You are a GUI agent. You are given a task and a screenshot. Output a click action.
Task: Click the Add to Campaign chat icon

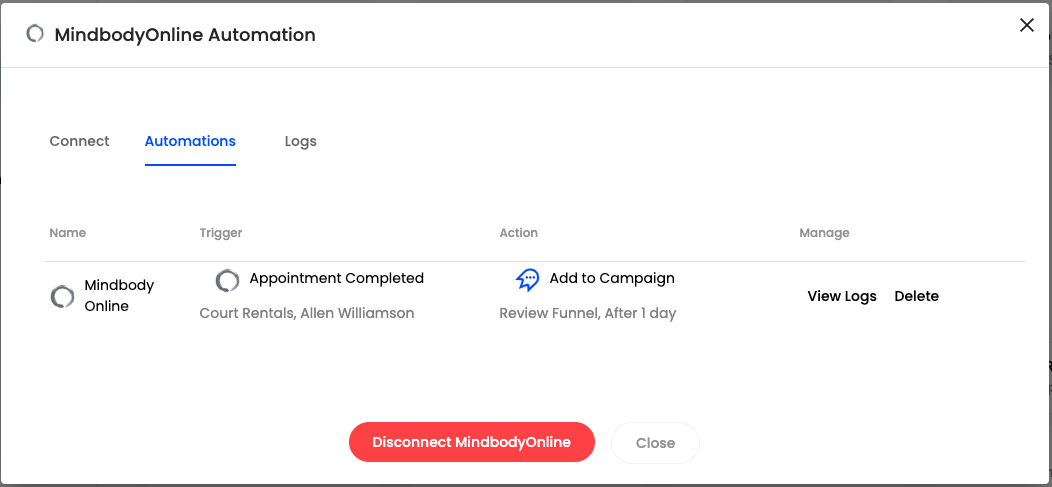coord(527,280)
